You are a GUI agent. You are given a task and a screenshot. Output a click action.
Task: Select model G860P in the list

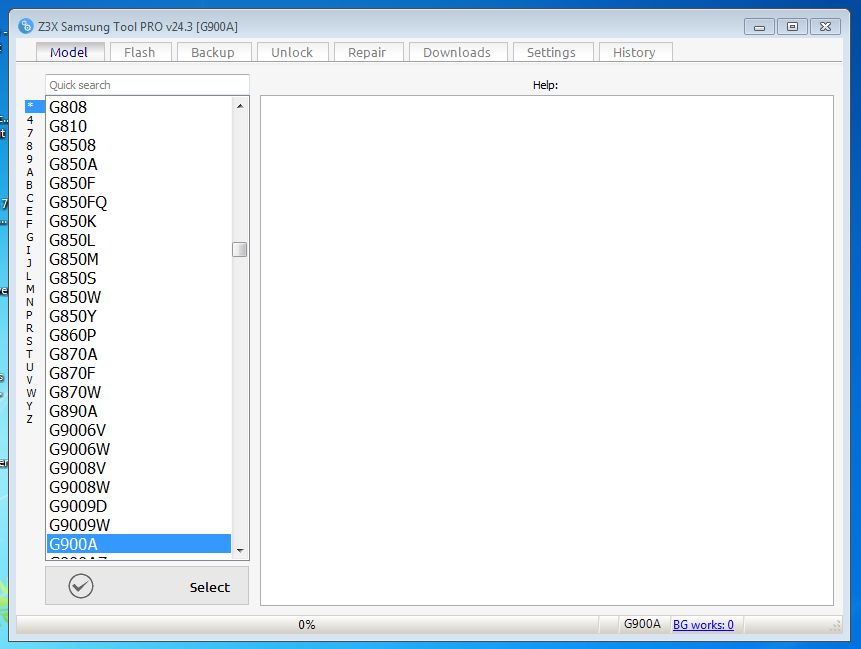click(138, 335)
